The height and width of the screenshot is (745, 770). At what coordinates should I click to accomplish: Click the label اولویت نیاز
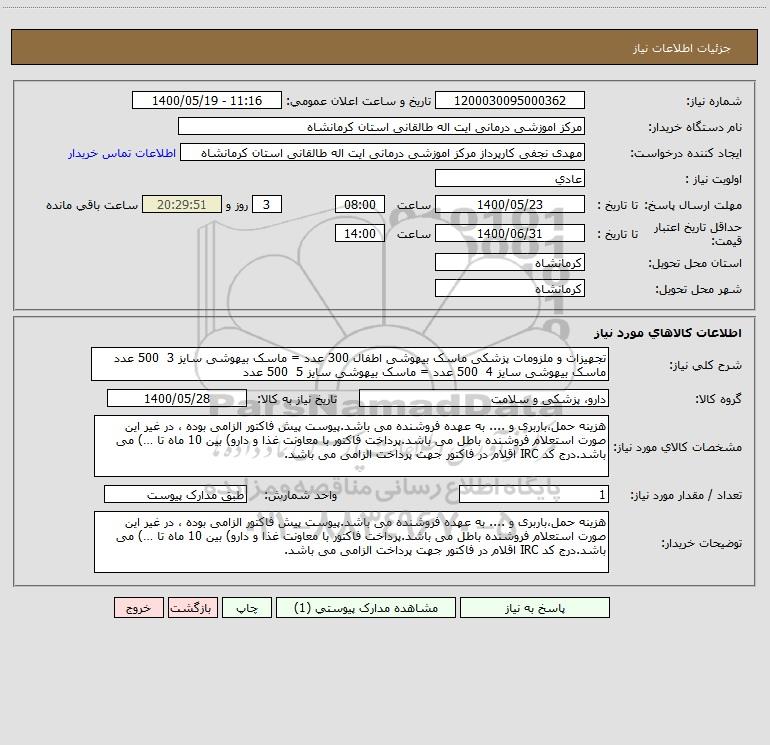[x=714, y=180]
